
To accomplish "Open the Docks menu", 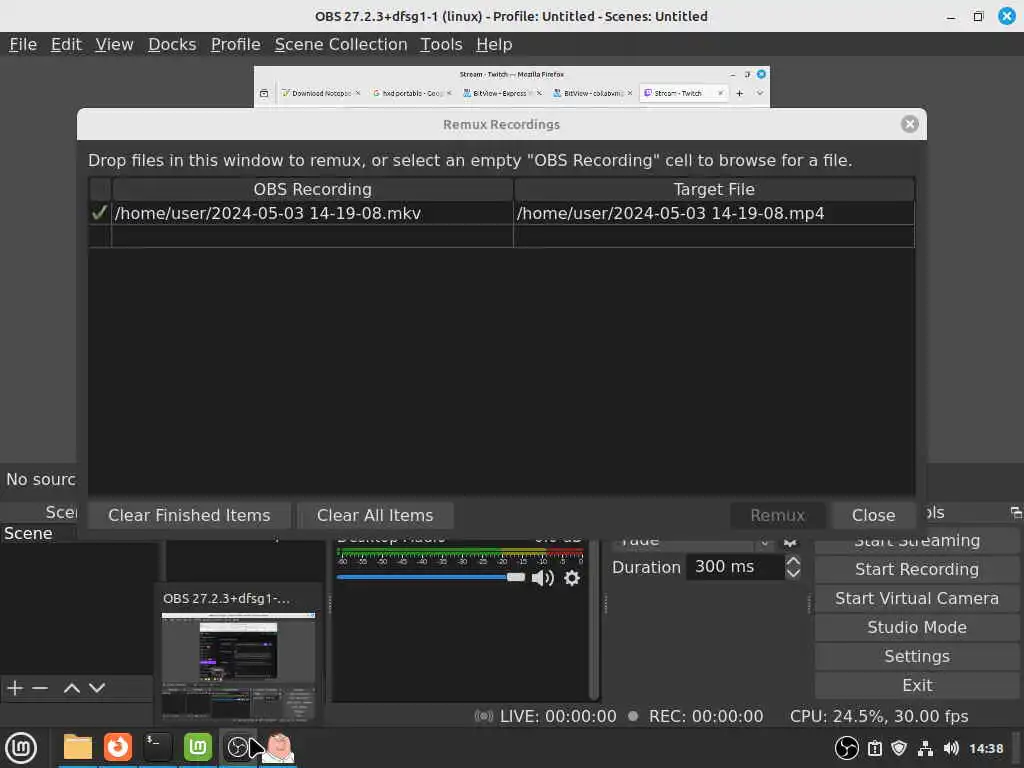I will click(172, 44).
